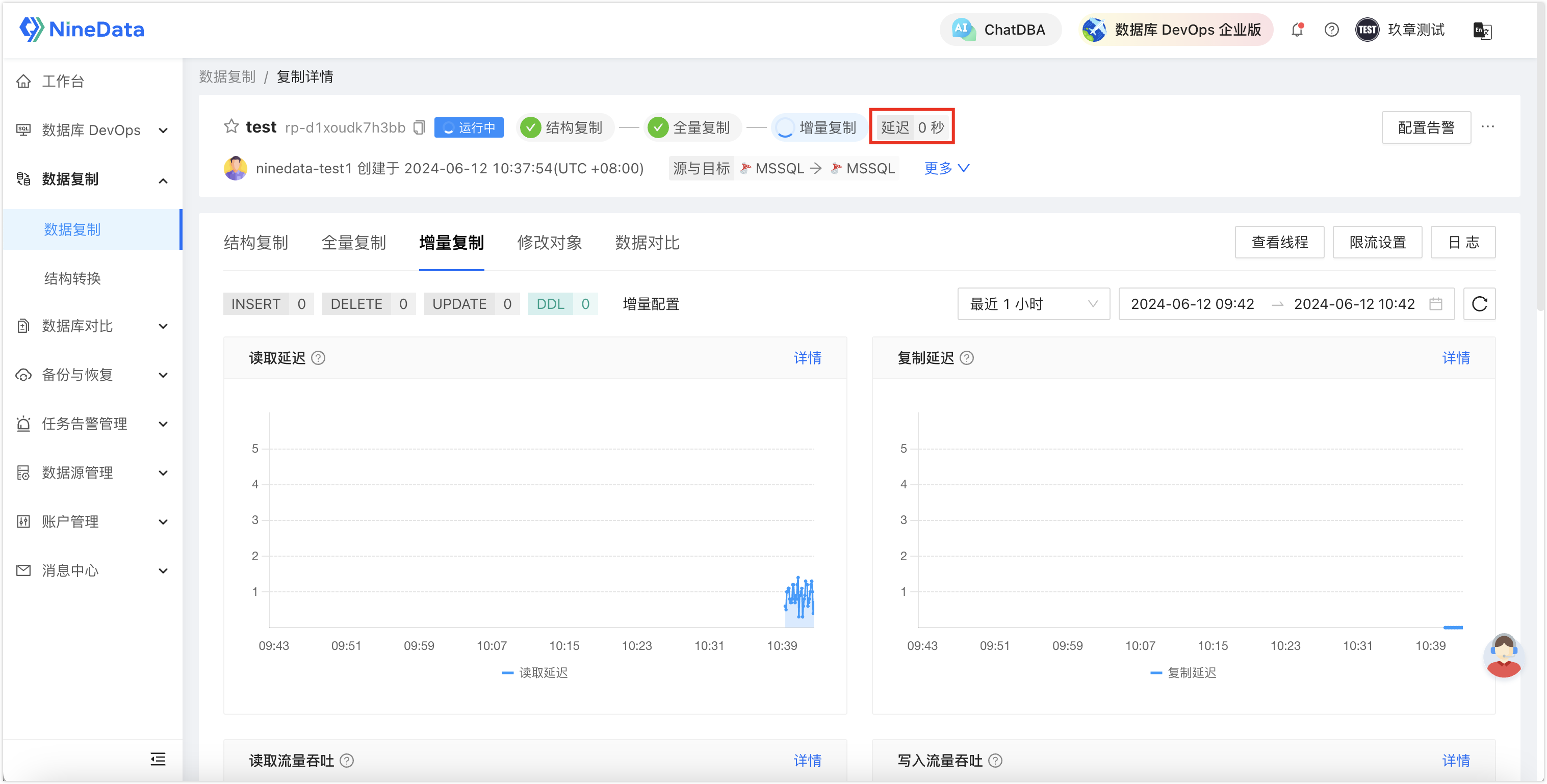Click the 延迟 0 秒 indicator
The height and width of the screenshot is (784, 1547).
pyautogui.click(x=912, y=126)
